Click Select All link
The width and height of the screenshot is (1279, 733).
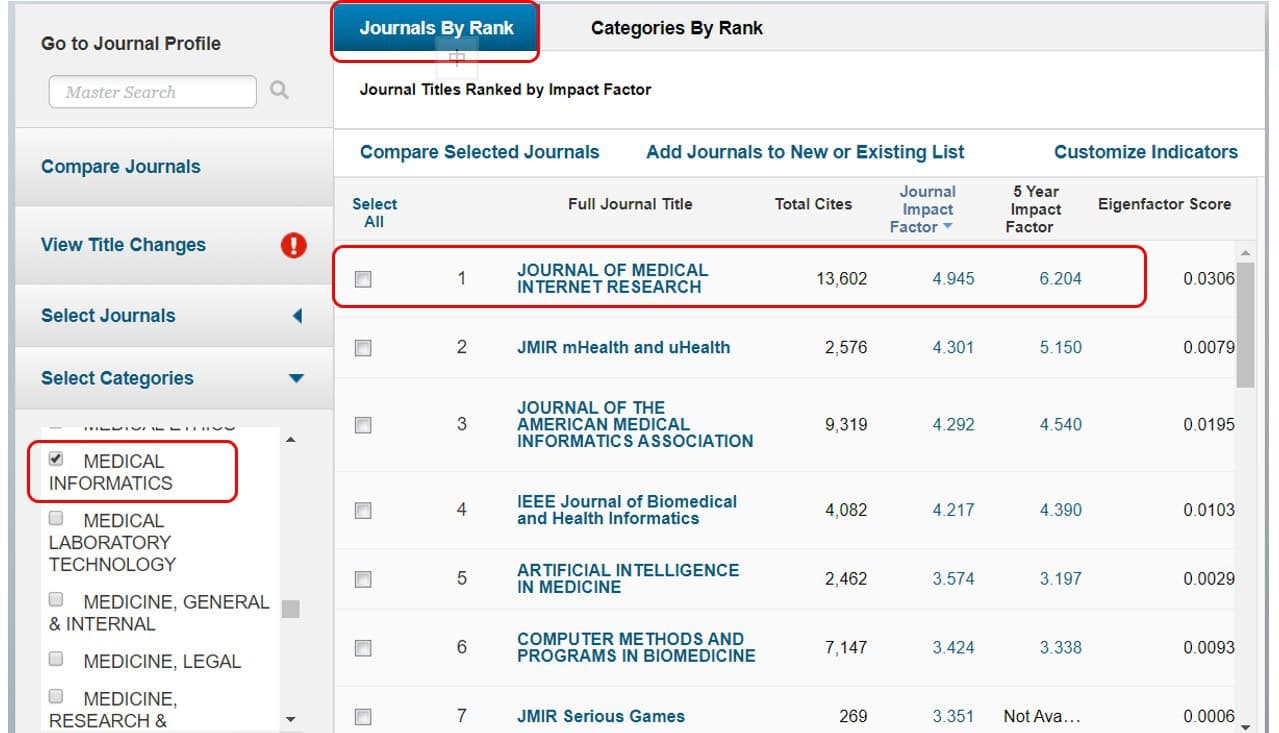pos(374,213)
